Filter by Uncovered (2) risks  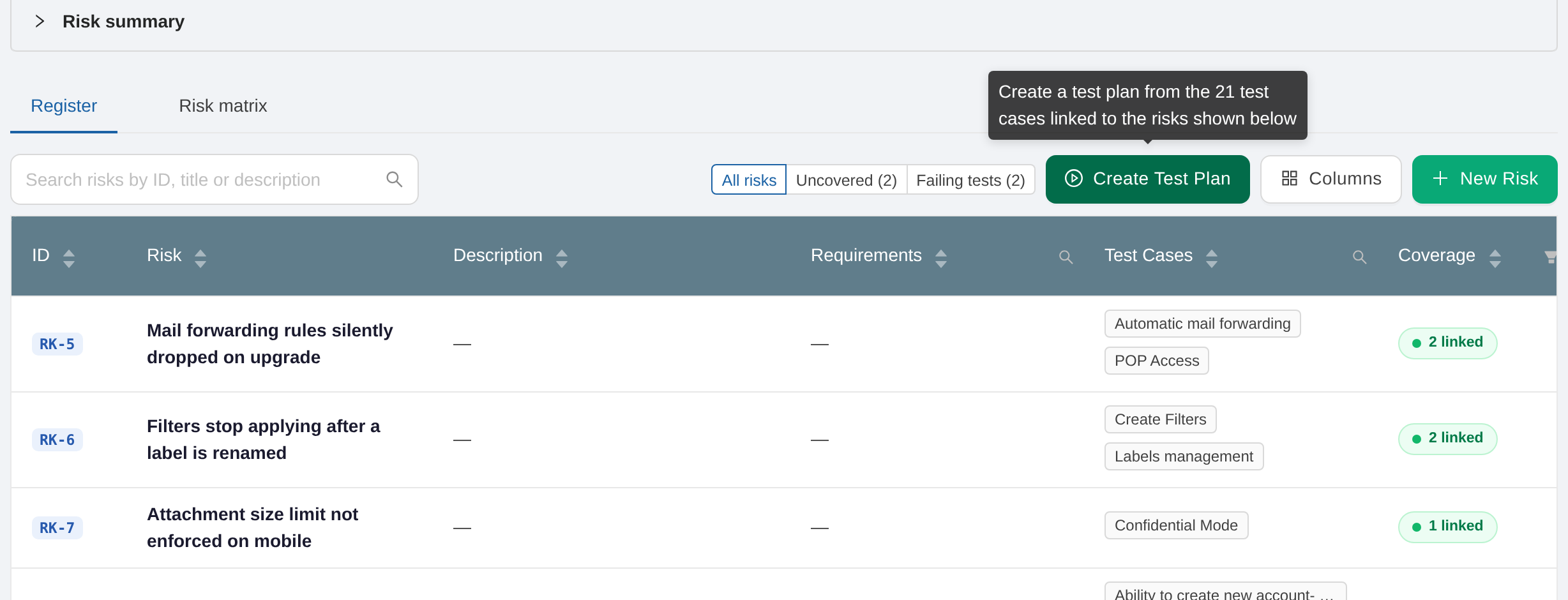point(847,180)
